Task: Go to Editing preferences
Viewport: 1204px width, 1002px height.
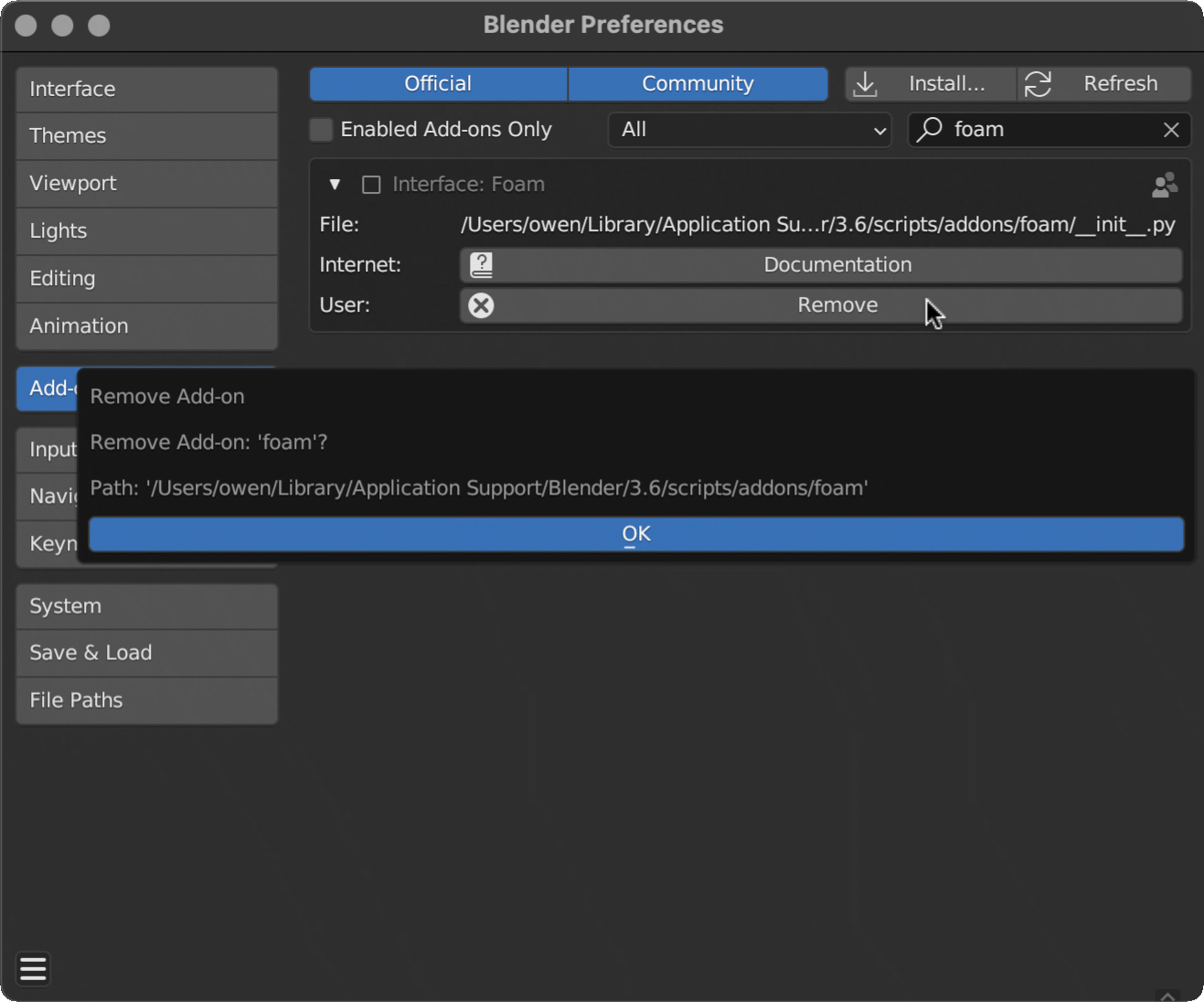Action: pos(146,279)
